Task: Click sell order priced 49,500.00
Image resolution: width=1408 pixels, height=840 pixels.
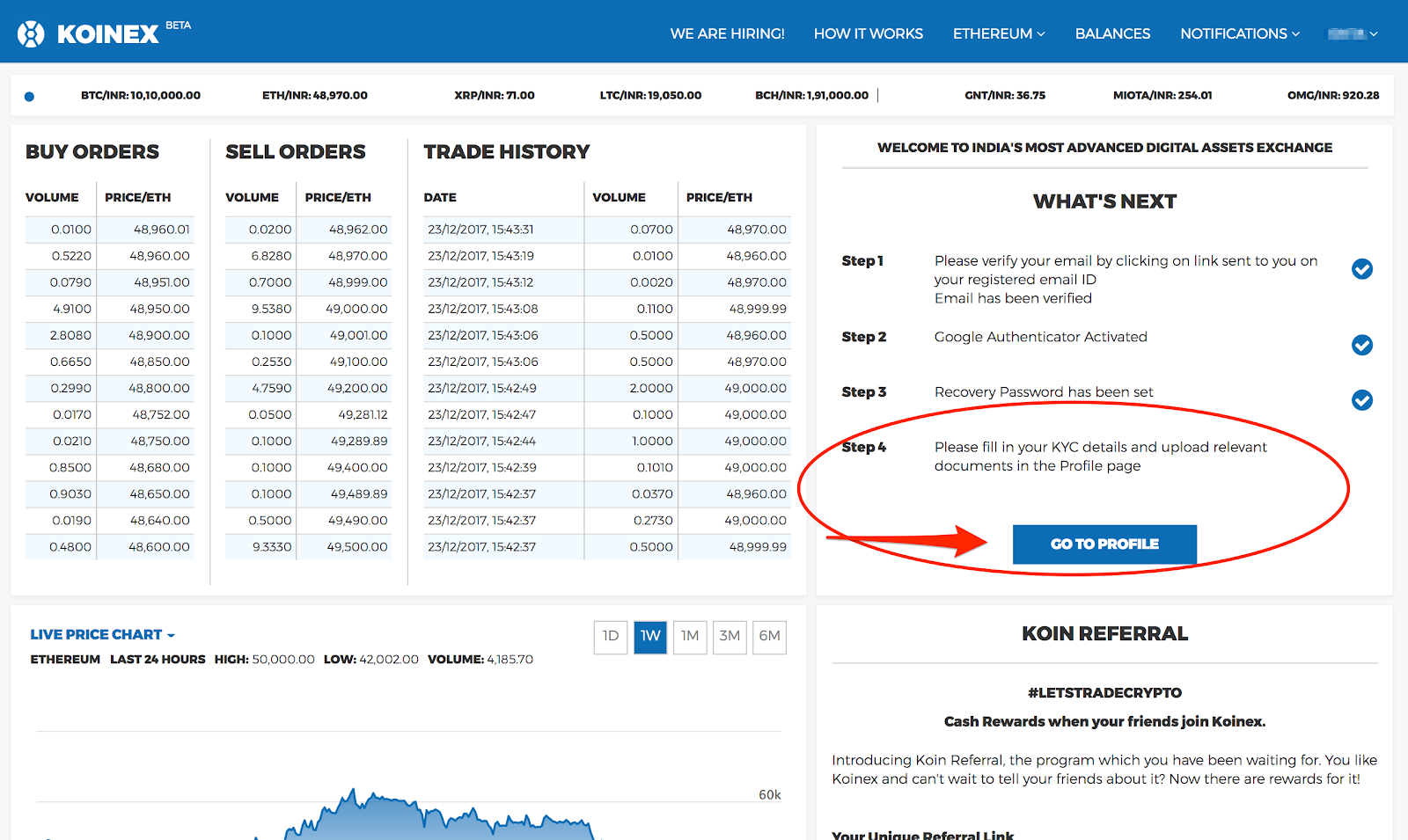Action: coord(357,546)
